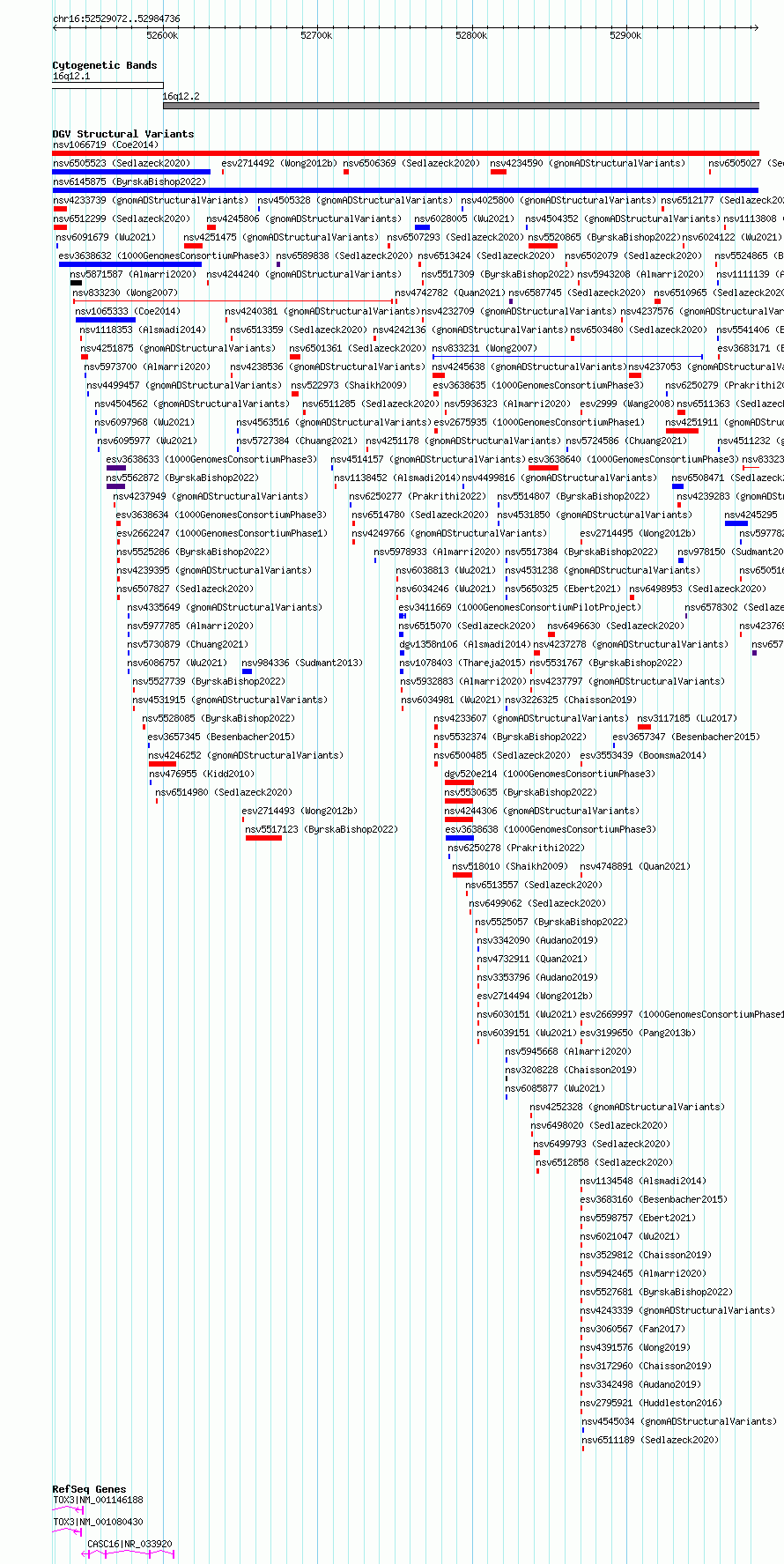
Task: Open variant nsv6250277 (Prakrithi2022)
Action: click(x=418, y=496)
